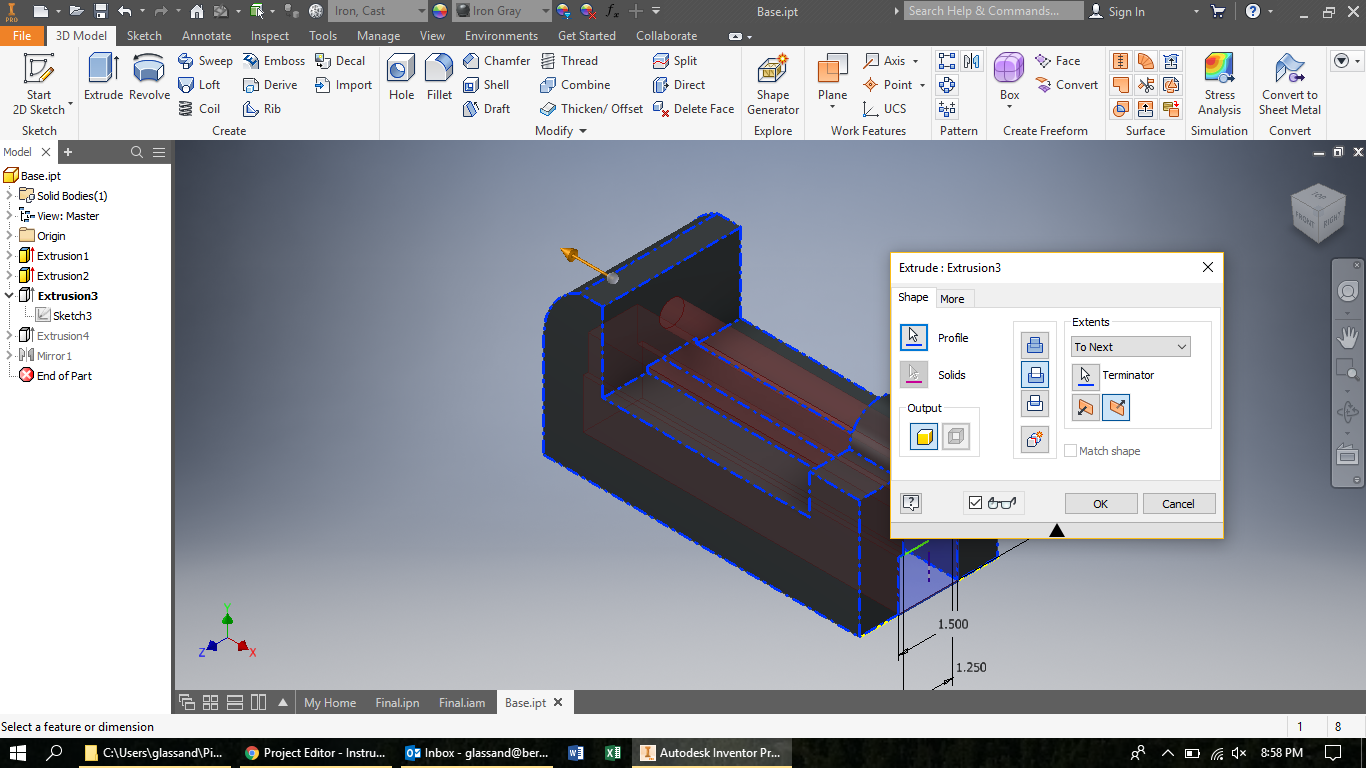Switch to the Final.iam document tab
Image resolution: width=1366 pixels, height=768 pixels.
click(462, 703)
